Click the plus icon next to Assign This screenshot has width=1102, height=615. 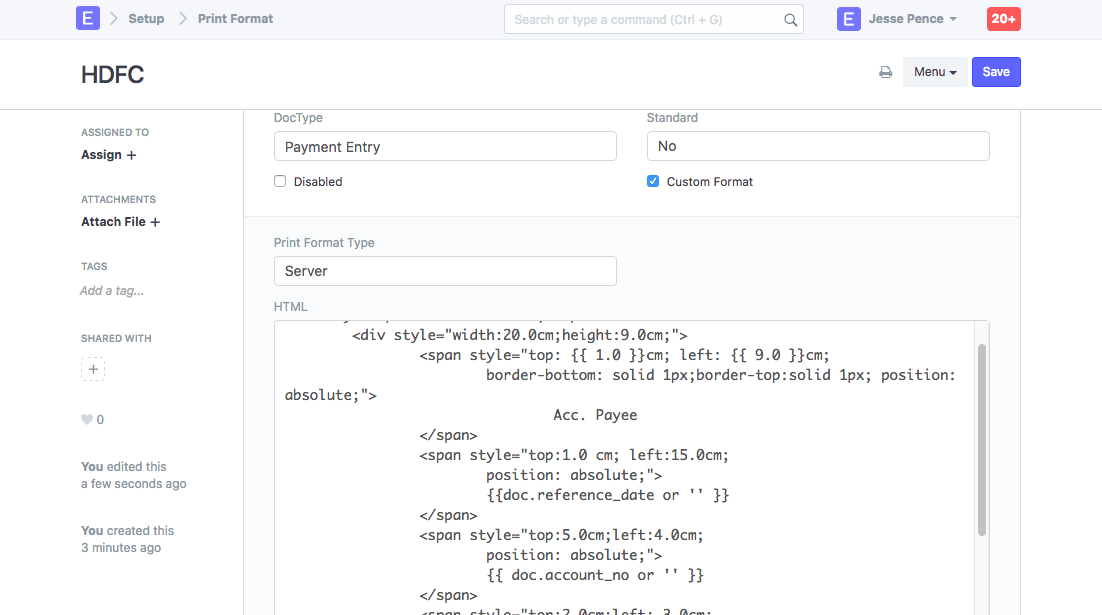pyautogui.click(x=131, y=155)
